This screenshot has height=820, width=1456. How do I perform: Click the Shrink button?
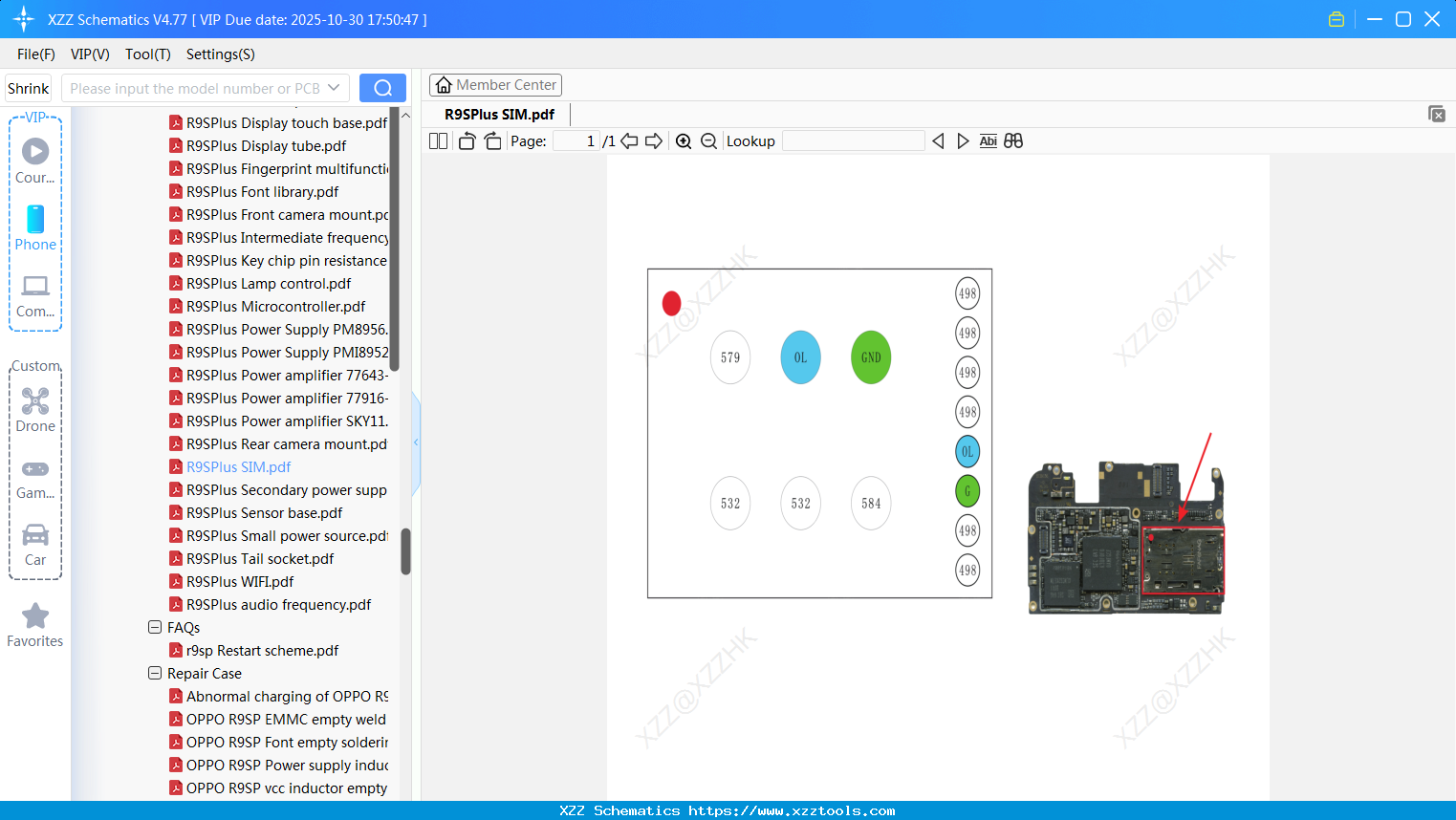pyautogui.click(x=29, y=88)
